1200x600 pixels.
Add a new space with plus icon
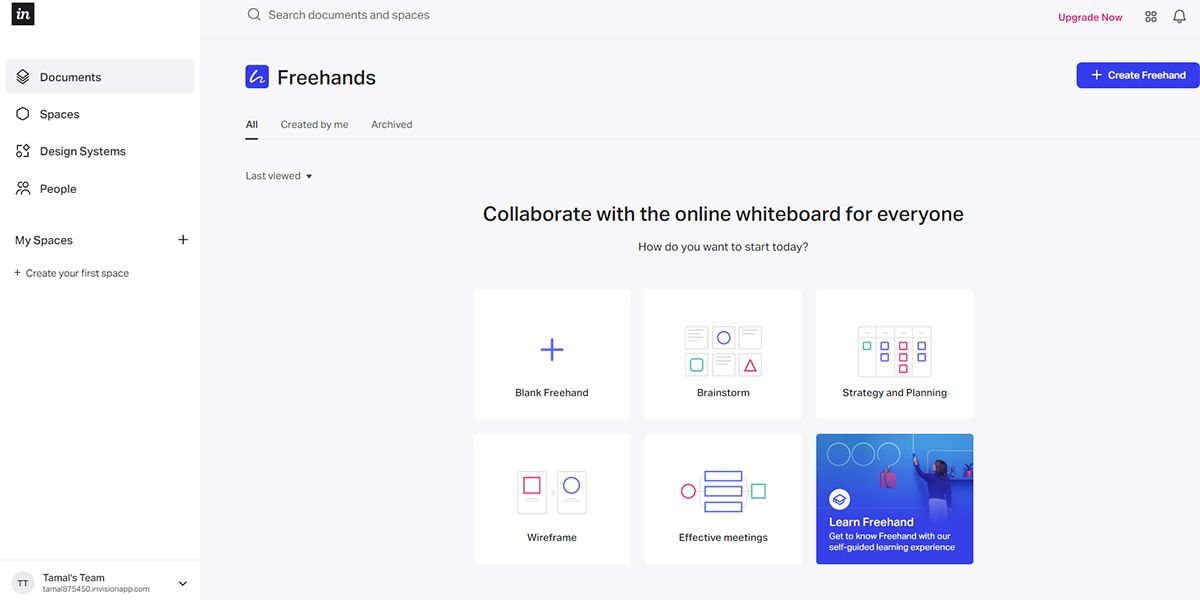pyautogui.click(x=183, y=240)
